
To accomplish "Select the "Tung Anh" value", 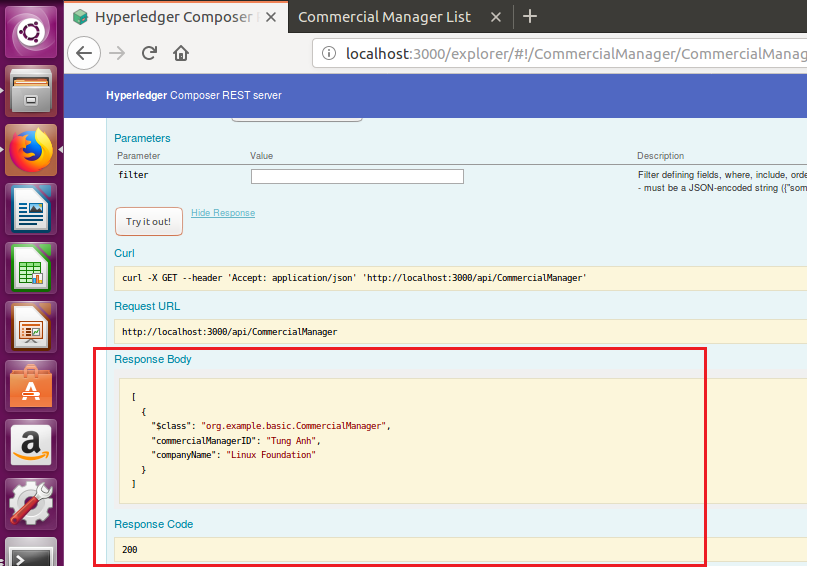I will 291,441.
